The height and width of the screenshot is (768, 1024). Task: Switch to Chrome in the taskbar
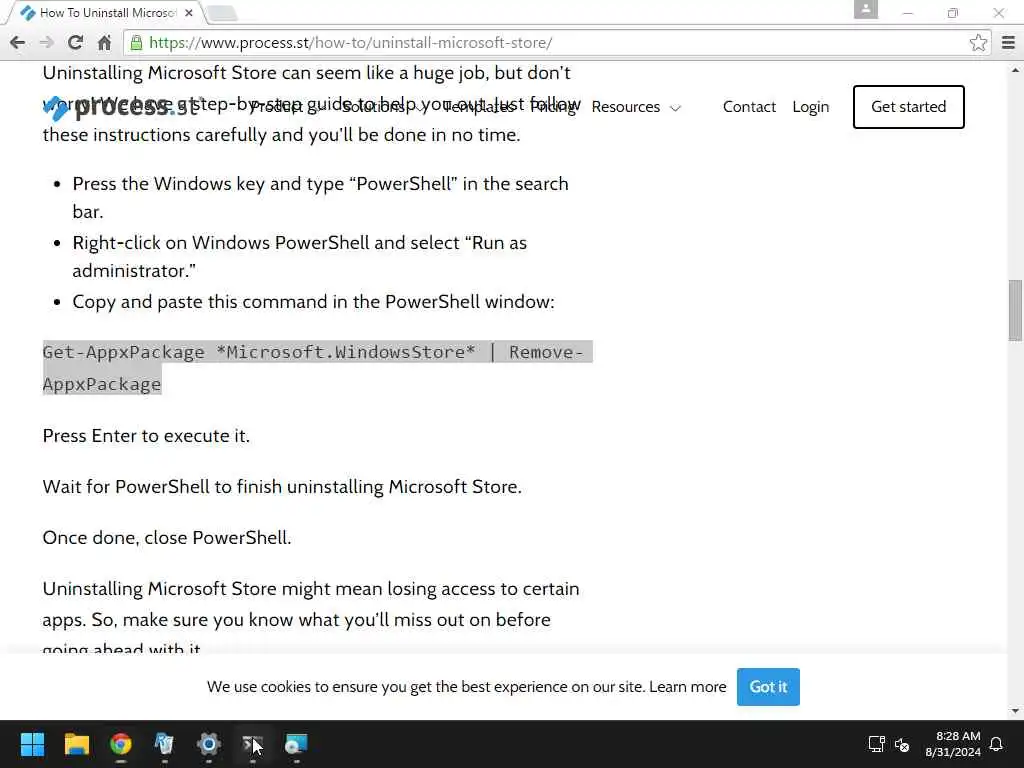click(121, 744)
